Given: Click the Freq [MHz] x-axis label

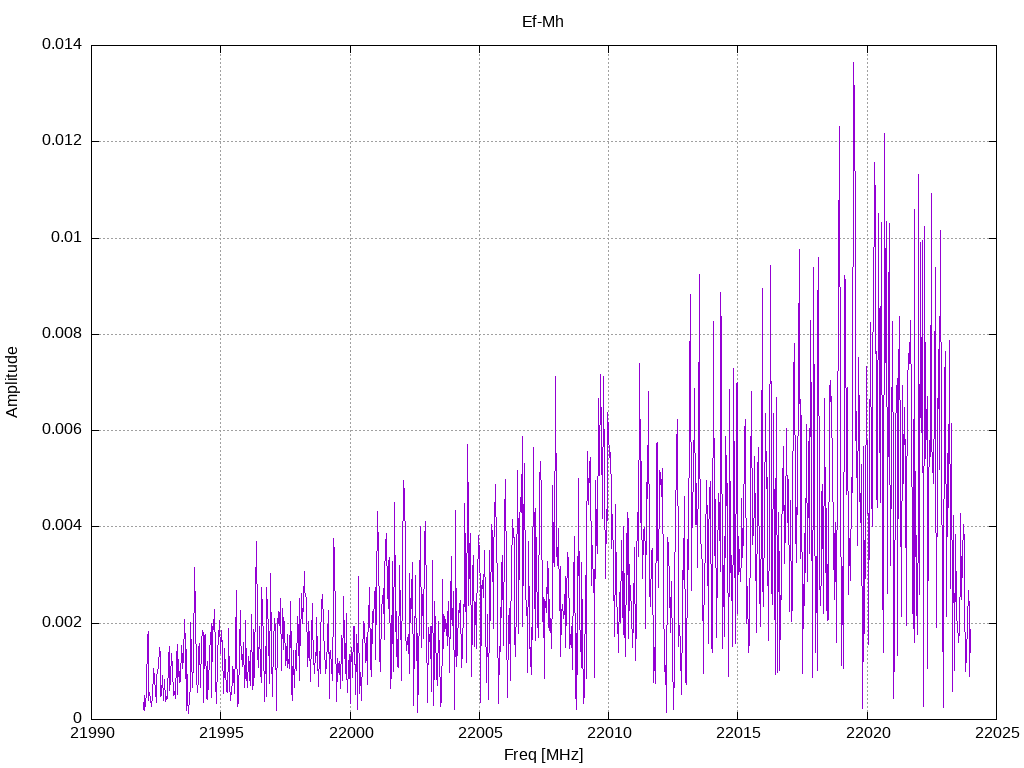Looking at the screenshot, I should point(543,755).
